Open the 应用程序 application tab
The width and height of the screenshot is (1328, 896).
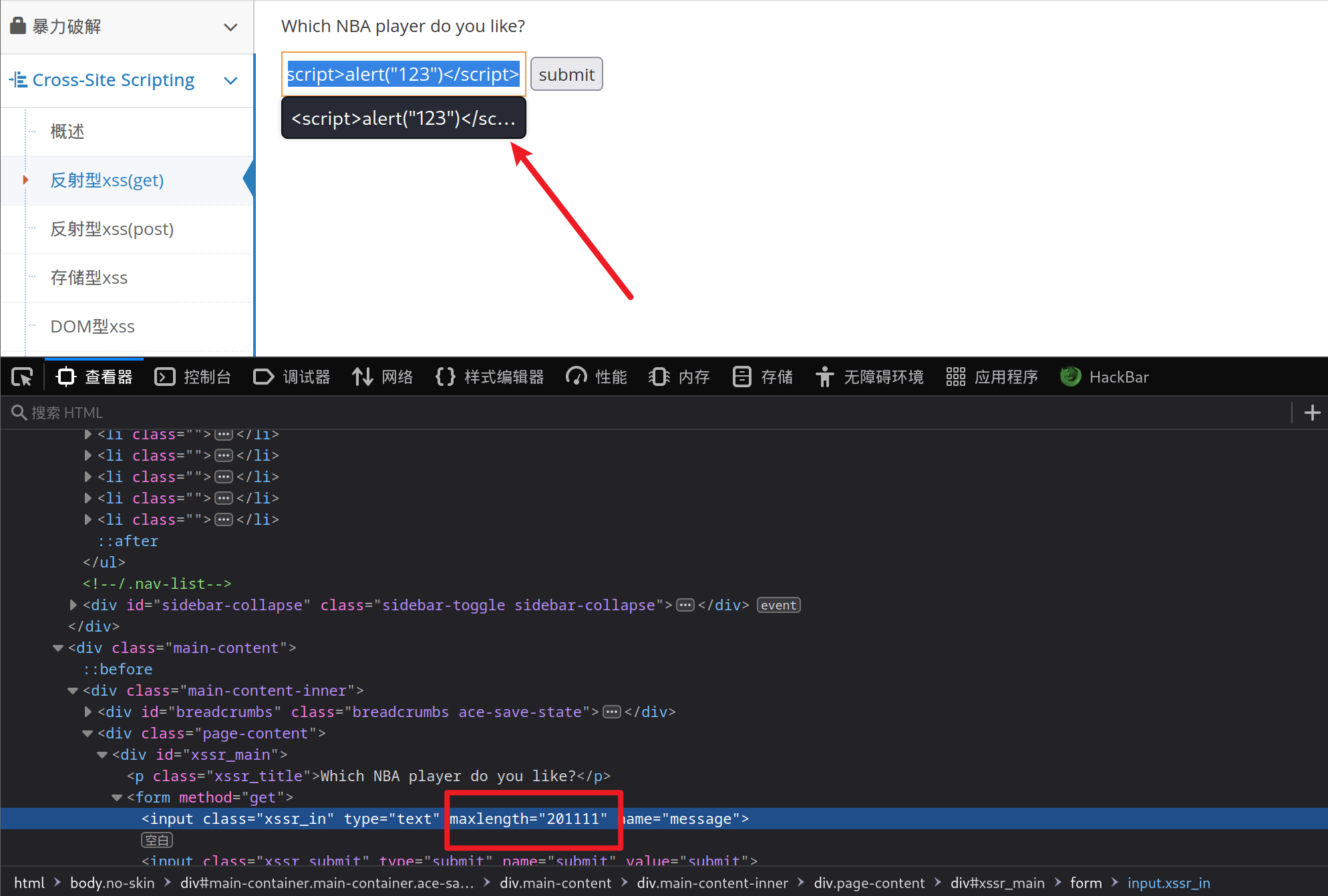[x=992, y=377]
